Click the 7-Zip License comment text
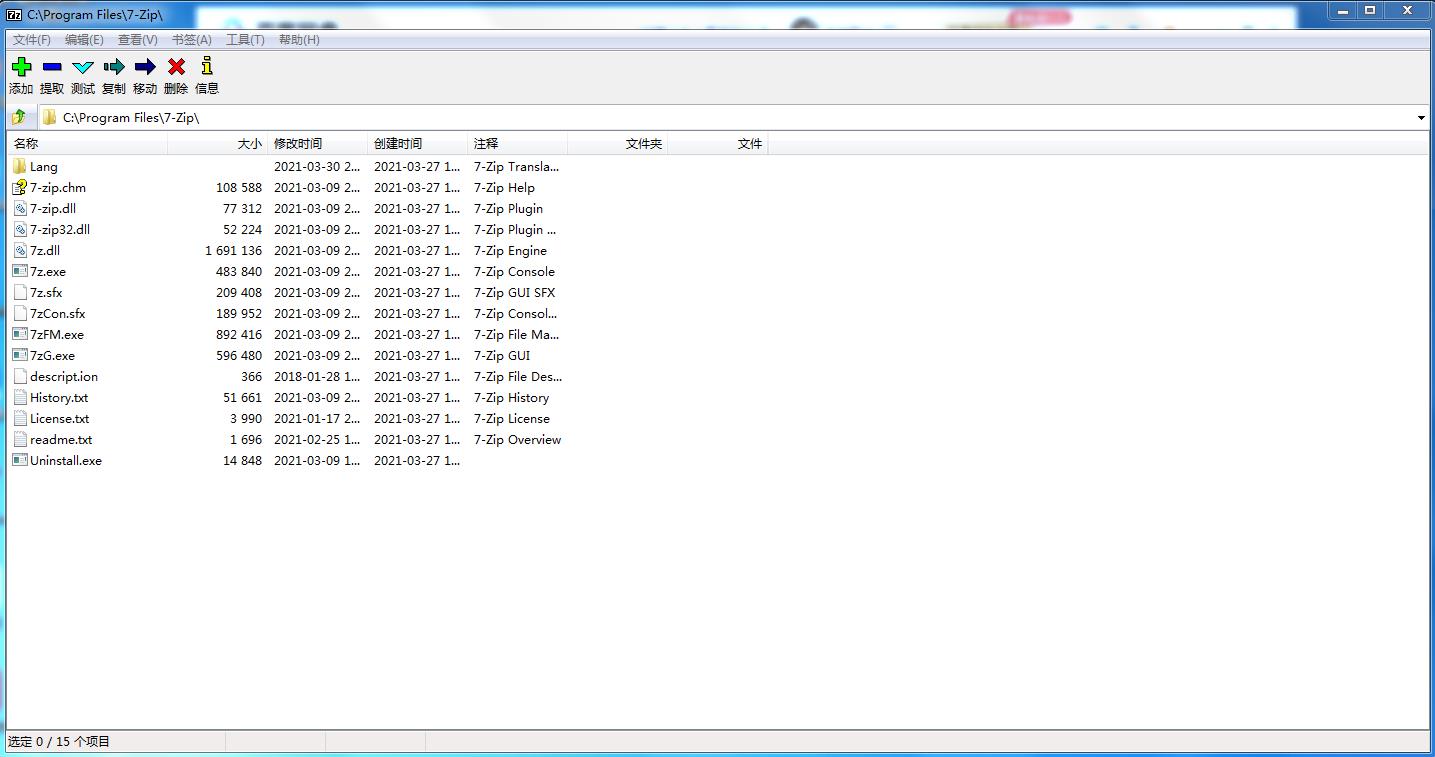This screenshot has height=757, width=1435. (x=511, y=419)
